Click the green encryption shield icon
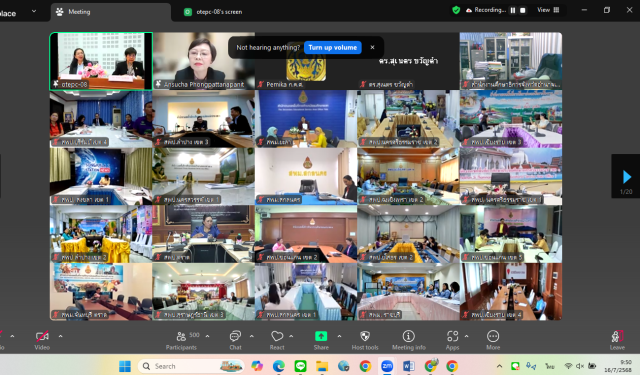 point(456,10)
